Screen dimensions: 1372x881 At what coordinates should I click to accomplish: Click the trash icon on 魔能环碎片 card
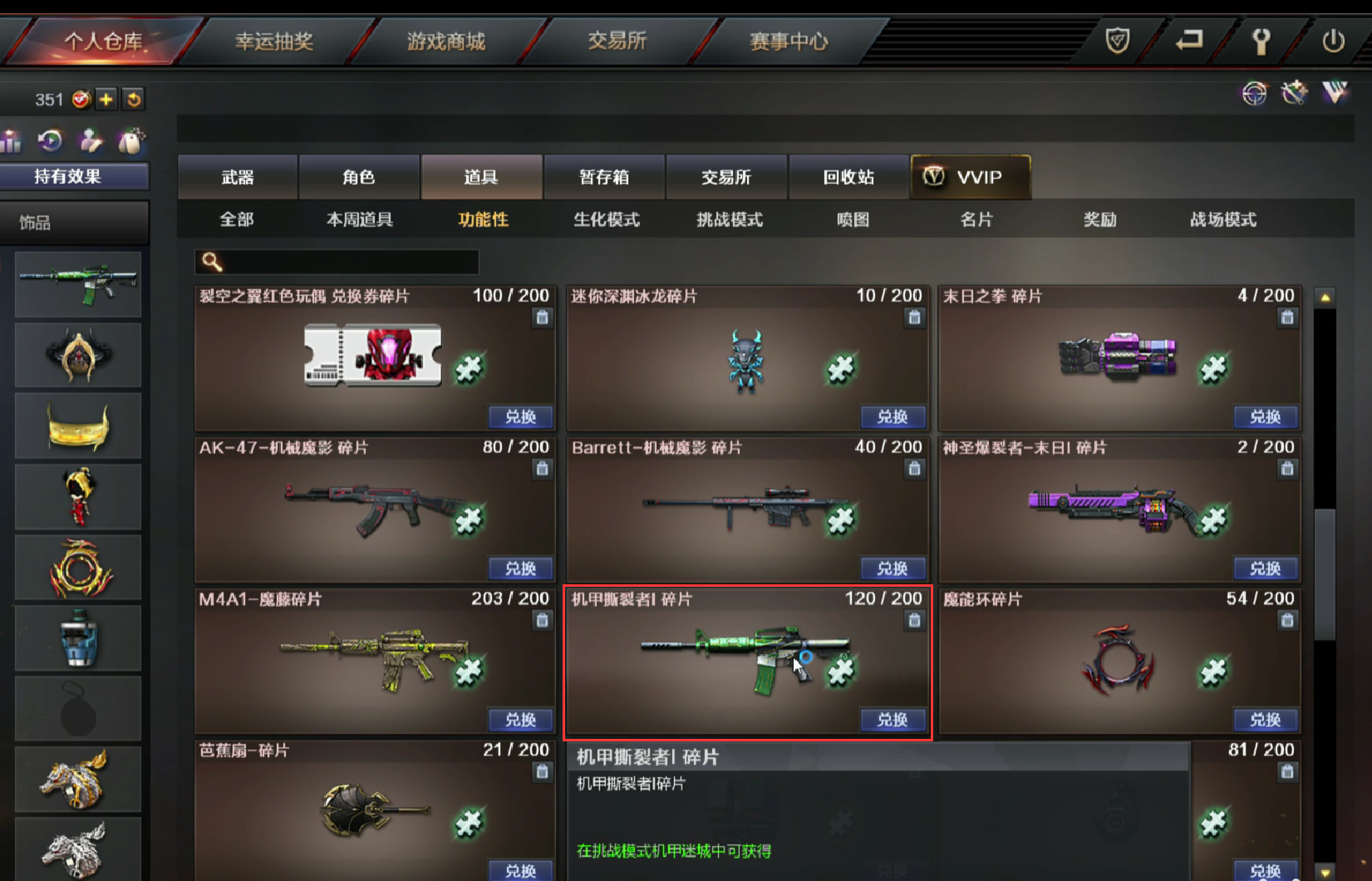1287,620
